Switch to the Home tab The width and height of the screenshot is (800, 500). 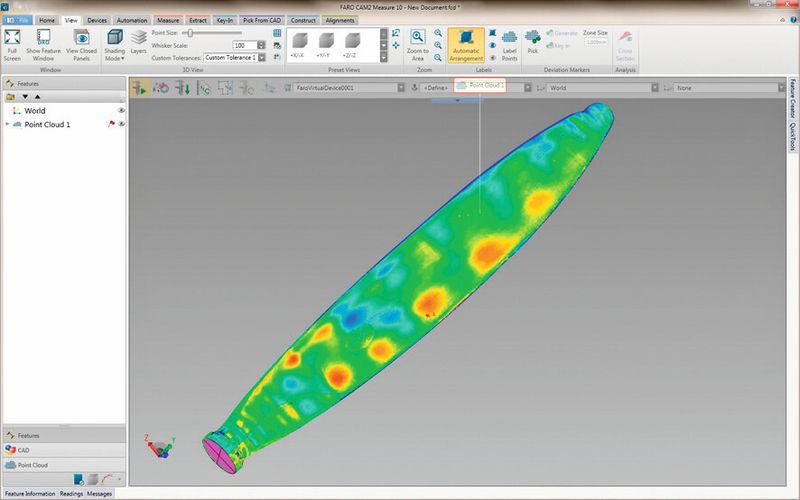(x=47, y=20)
